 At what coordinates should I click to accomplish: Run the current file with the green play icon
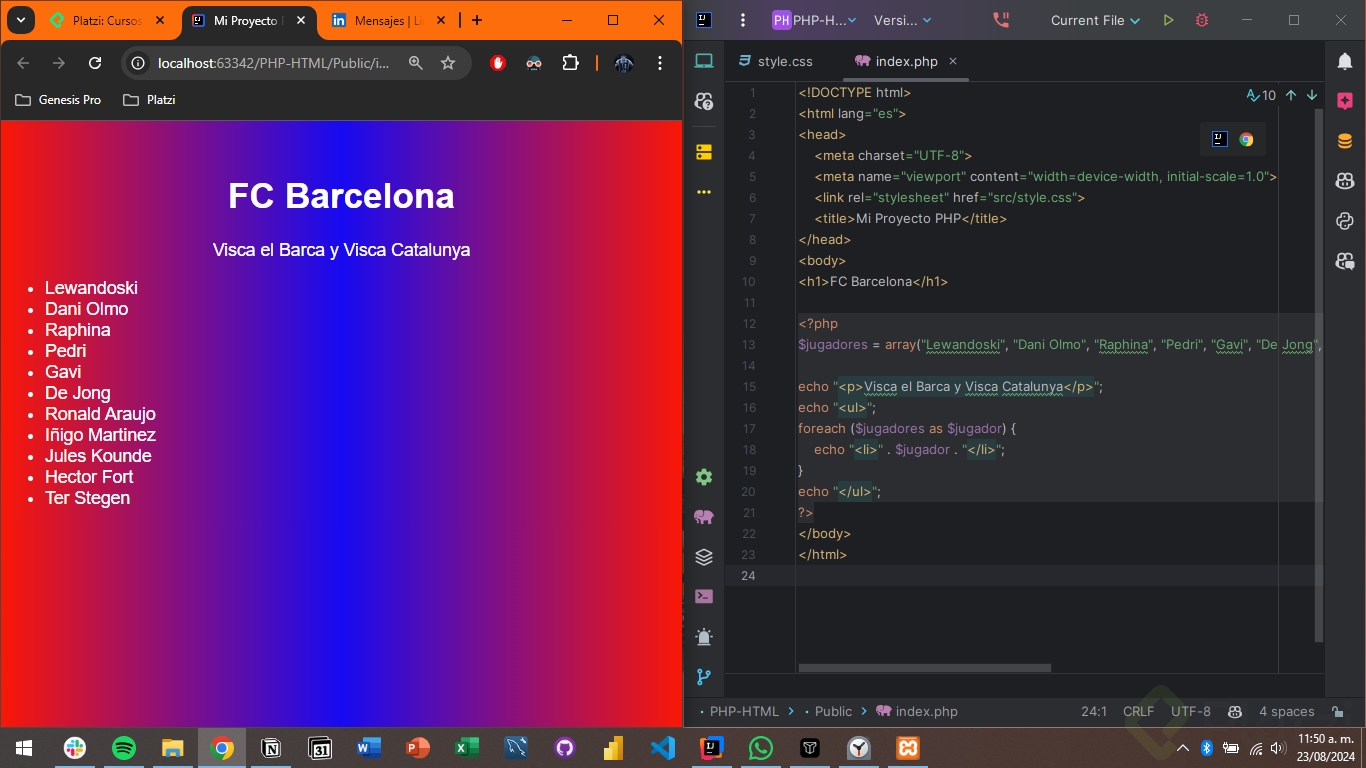1168,20
